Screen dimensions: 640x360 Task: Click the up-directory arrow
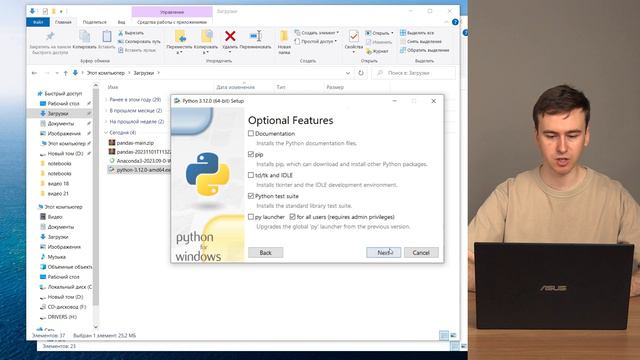(x=65, y=73)
